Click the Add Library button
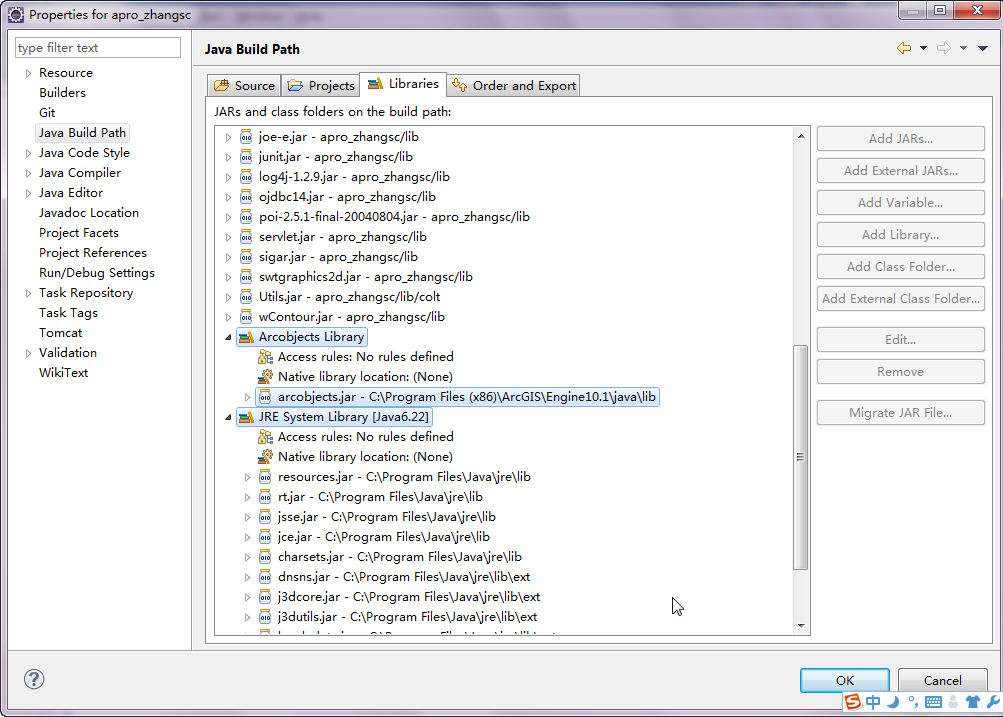Image resolution: width=1003 pixels, height=717 pixels. [x=901, y=235]
